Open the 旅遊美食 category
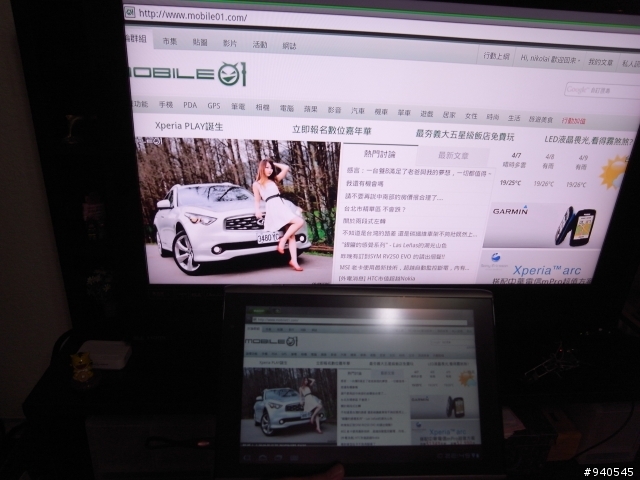 (x=541, y=119)
